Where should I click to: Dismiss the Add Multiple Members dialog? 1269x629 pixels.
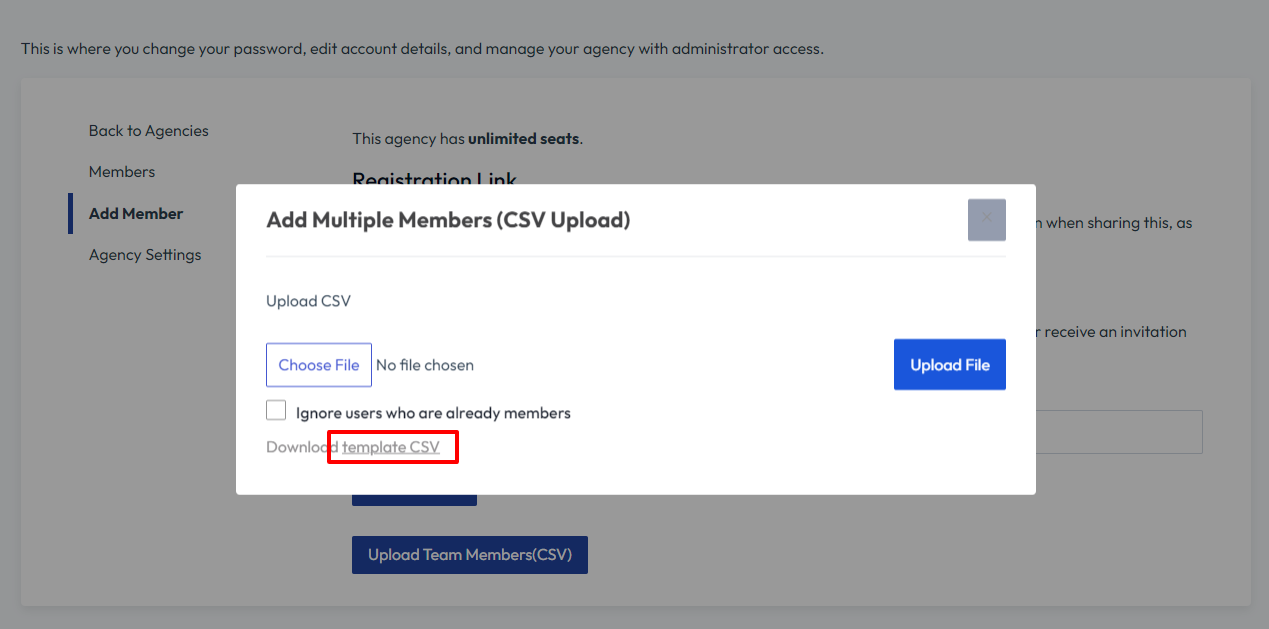[986, 220]
